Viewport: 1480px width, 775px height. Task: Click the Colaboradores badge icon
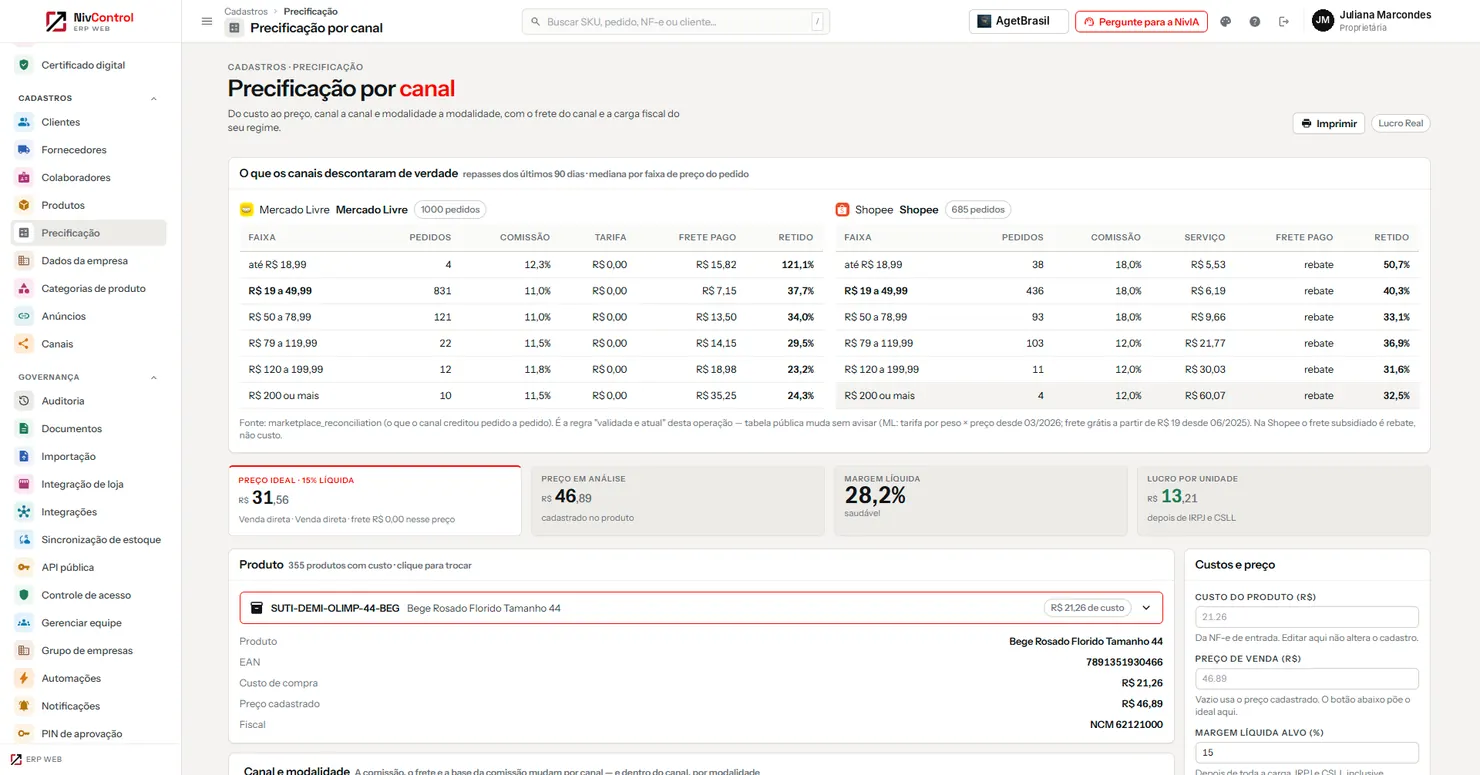[24, 178]
